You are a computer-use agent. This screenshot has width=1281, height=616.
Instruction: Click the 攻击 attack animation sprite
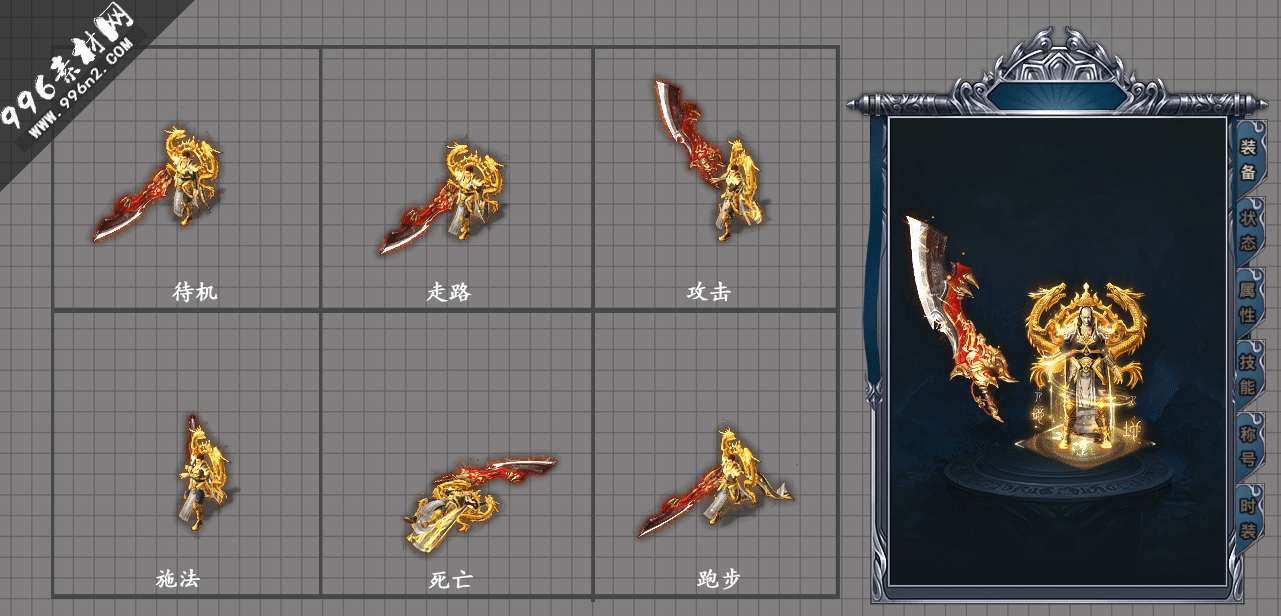tap(709, 160)
